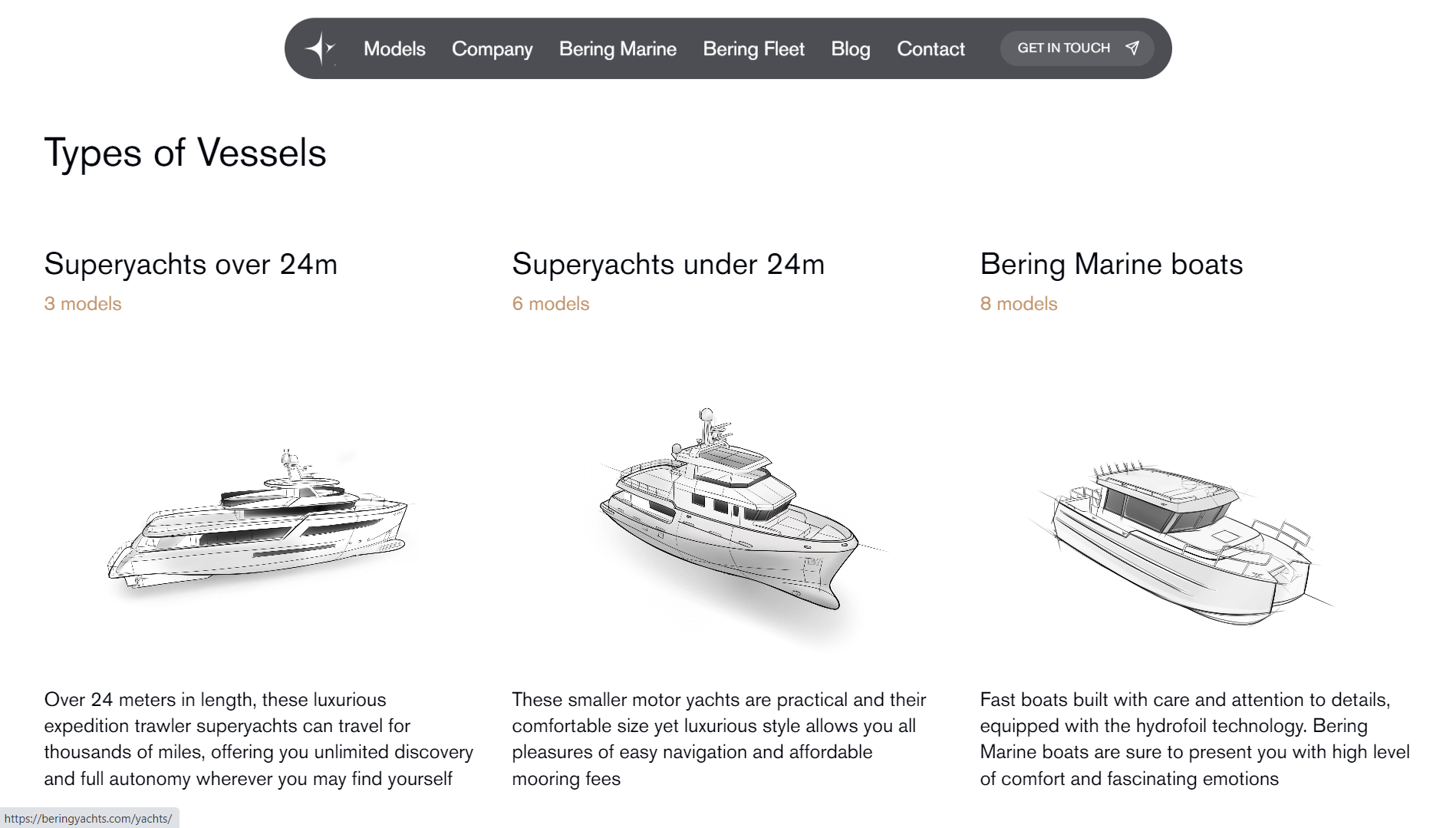Viewport: 1456px width, 828px height.
Task: Open the Models menu
Action: pos(394,48)
